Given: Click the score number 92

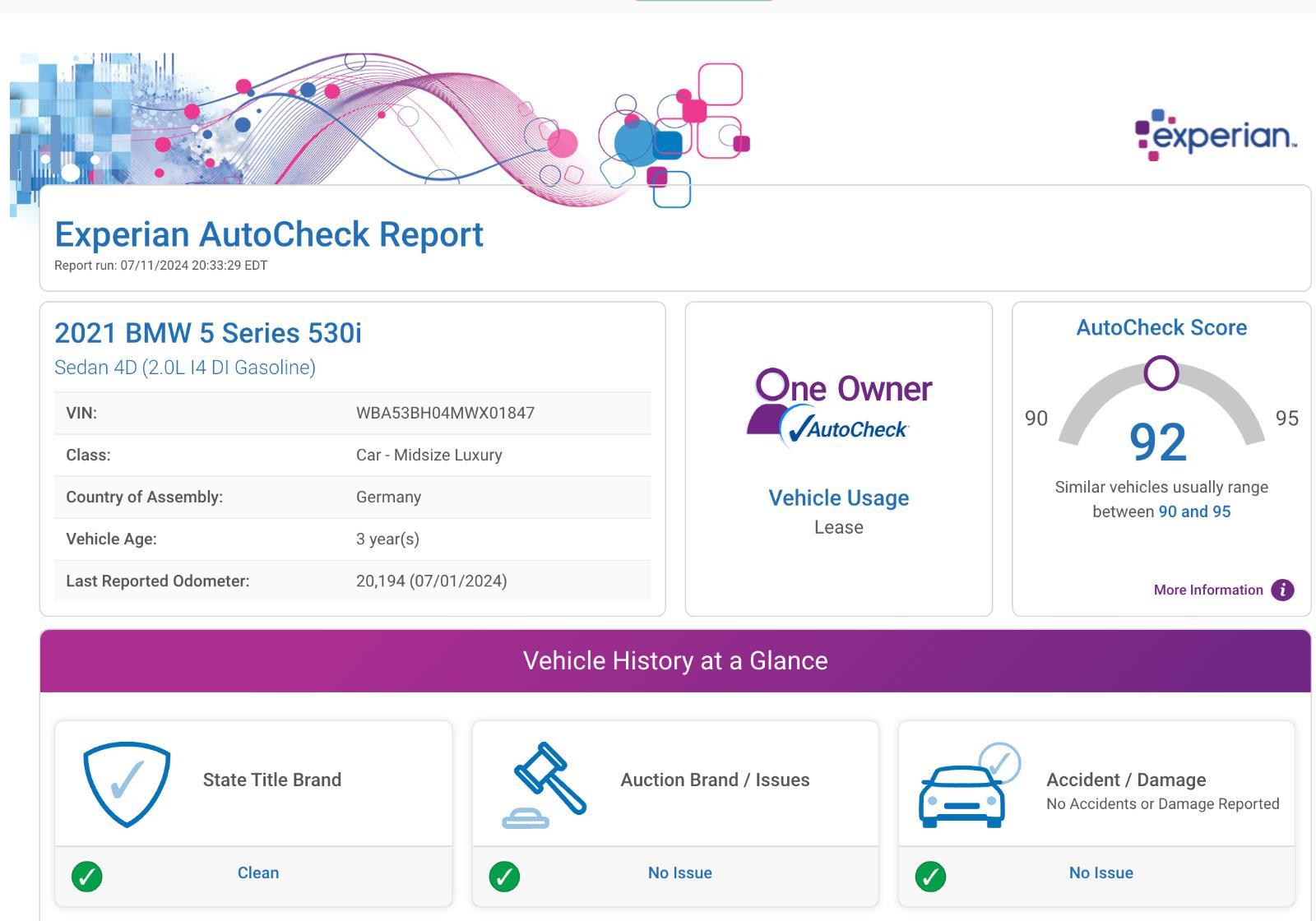Looking at the screenshot, I should click(1158, 442).
